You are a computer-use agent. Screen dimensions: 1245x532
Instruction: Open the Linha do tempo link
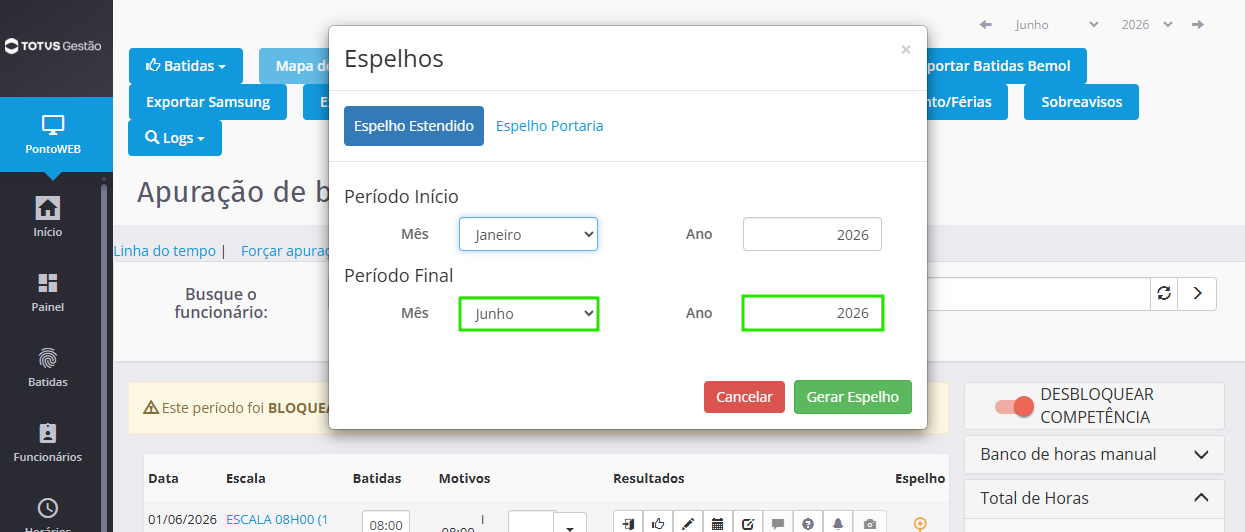(x=165, y=251)
